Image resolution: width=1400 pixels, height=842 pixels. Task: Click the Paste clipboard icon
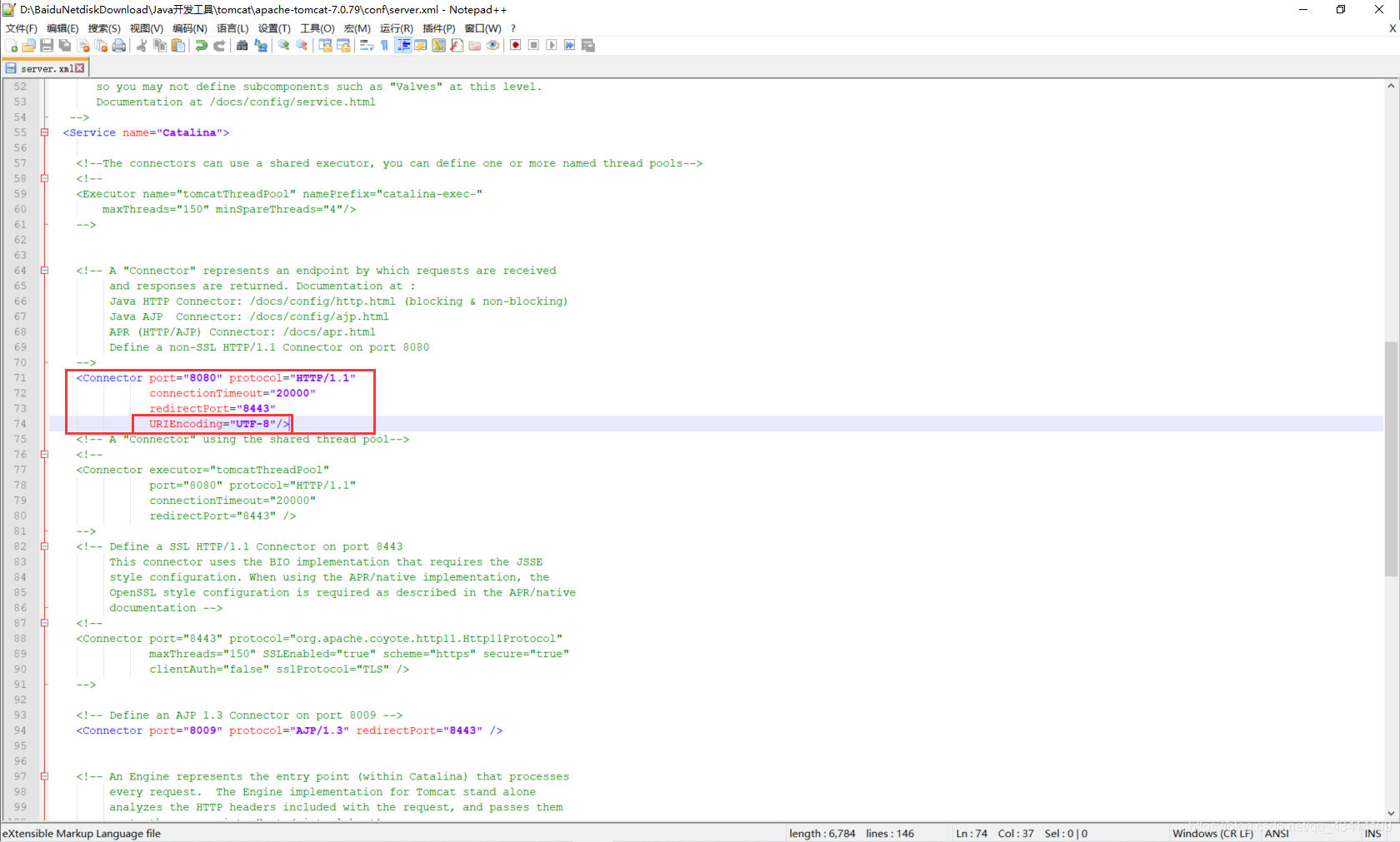pyautogui.click(x=177, y=45)
